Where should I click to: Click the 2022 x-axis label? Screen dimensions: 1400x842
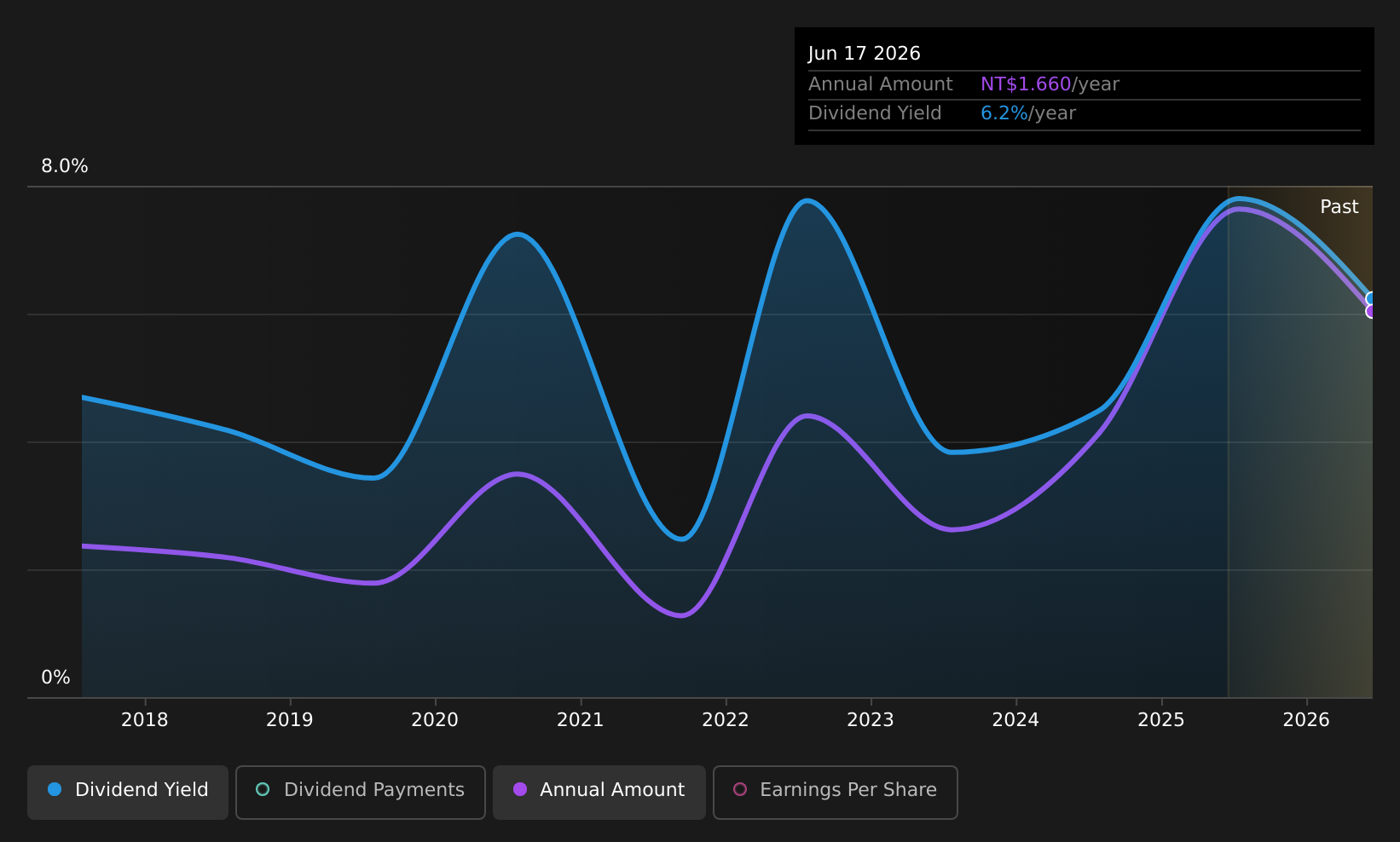tap(726, 720)
